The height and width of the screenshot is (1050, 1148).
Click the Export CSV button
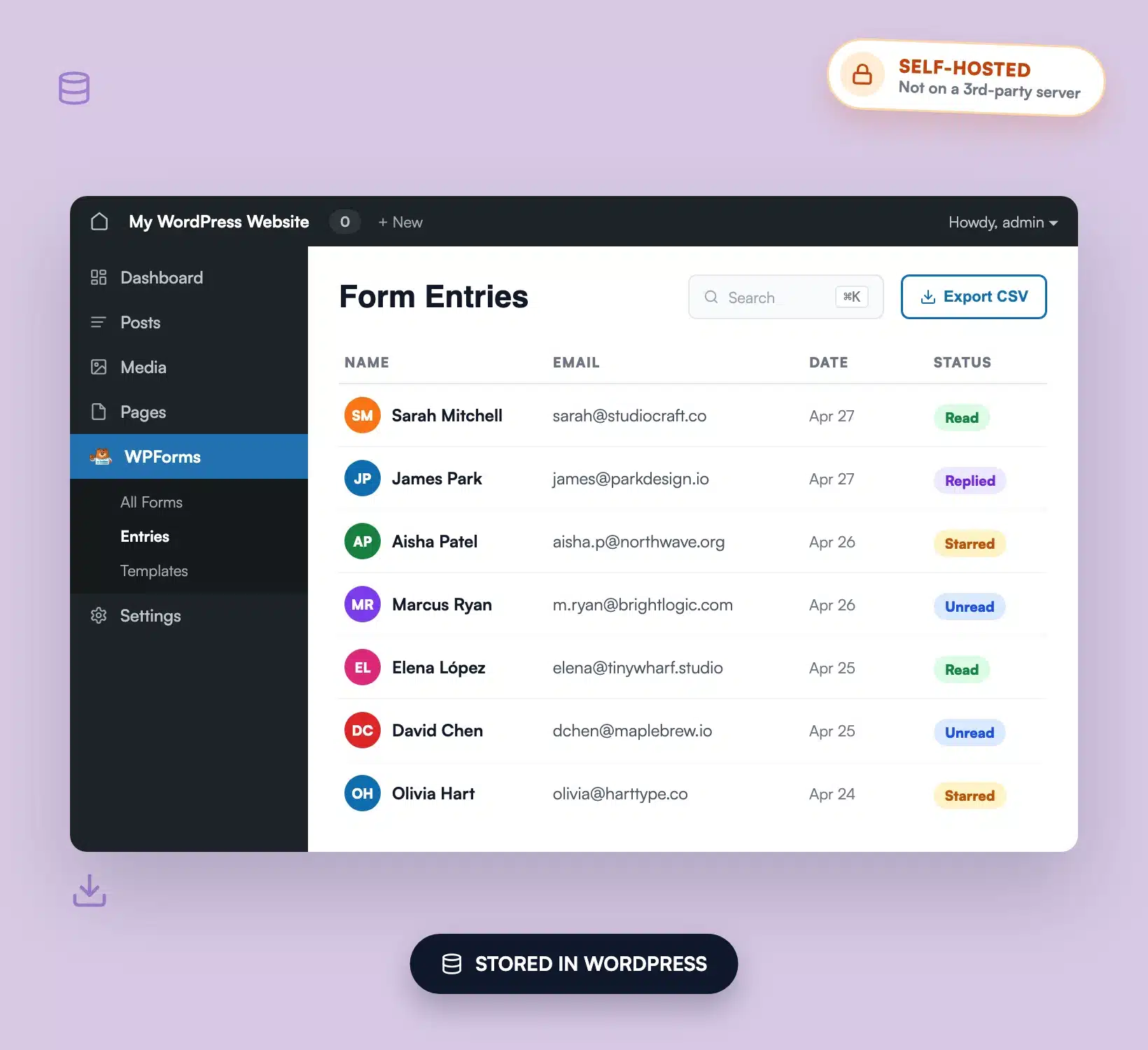(x=974, y=297)
